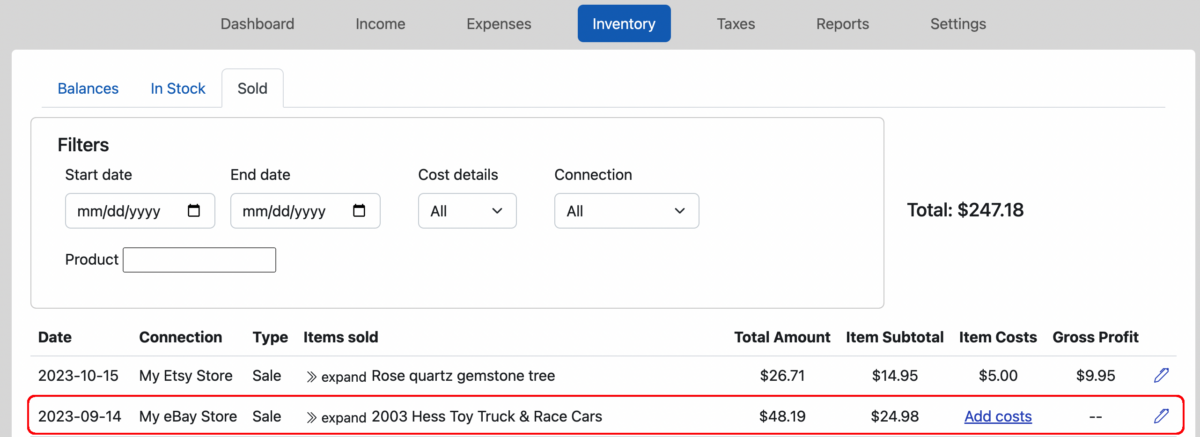Click the My eBay Store connection cell
The image size is (1200, 437).
188,416
